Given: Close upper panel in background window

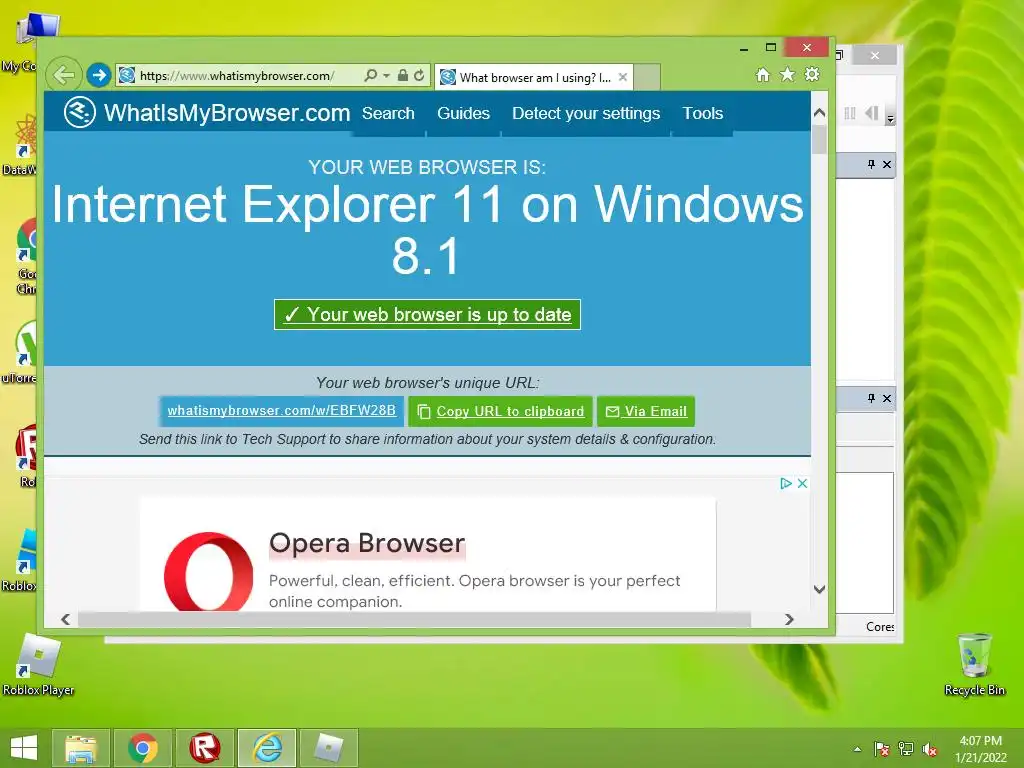Looking at the screenshot, I should (x=887, y=164).
